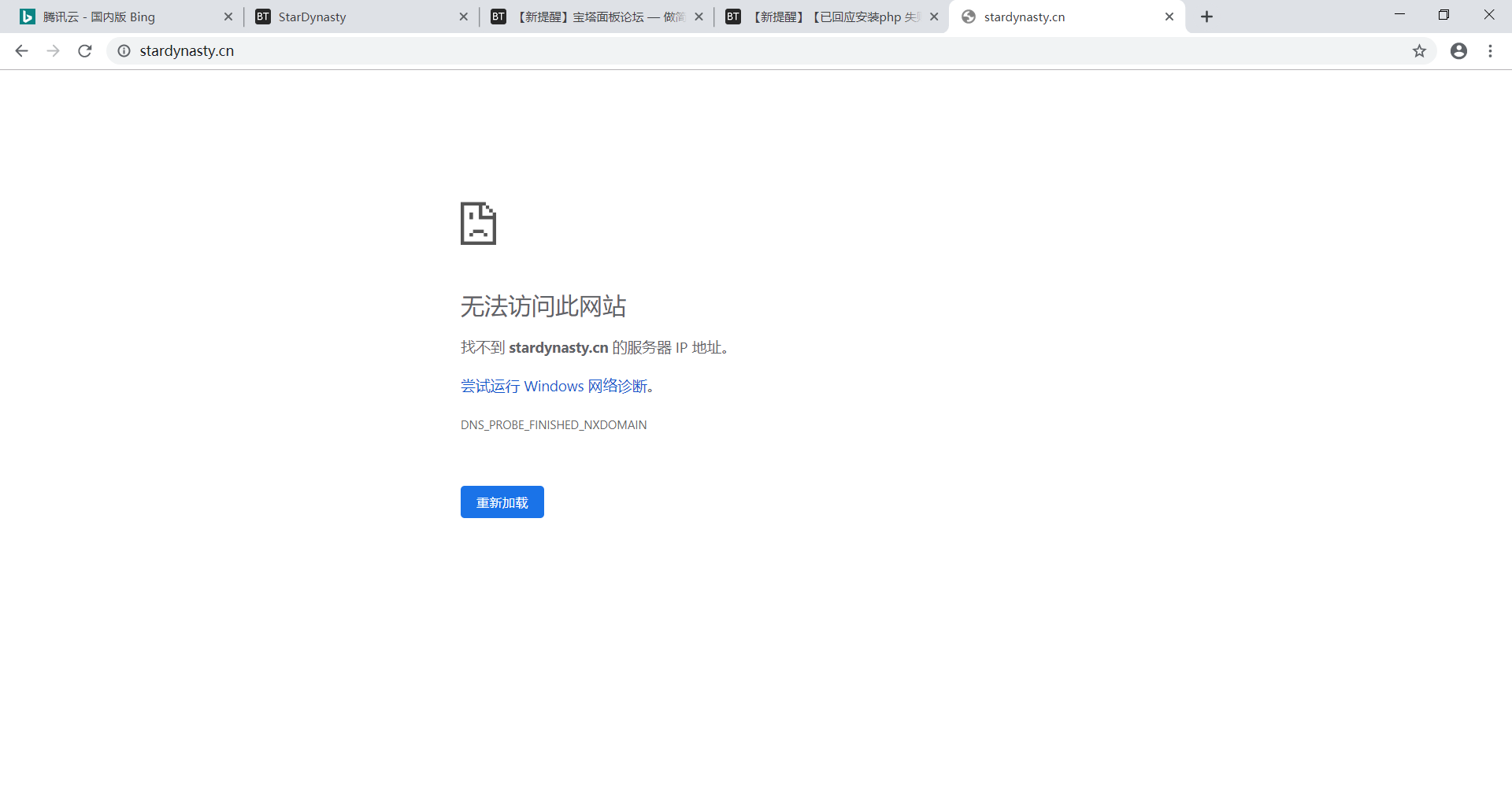Screen dimensions: 1512x811
Task: Click the sad page error graphic
Action: (x=478, y=223)
